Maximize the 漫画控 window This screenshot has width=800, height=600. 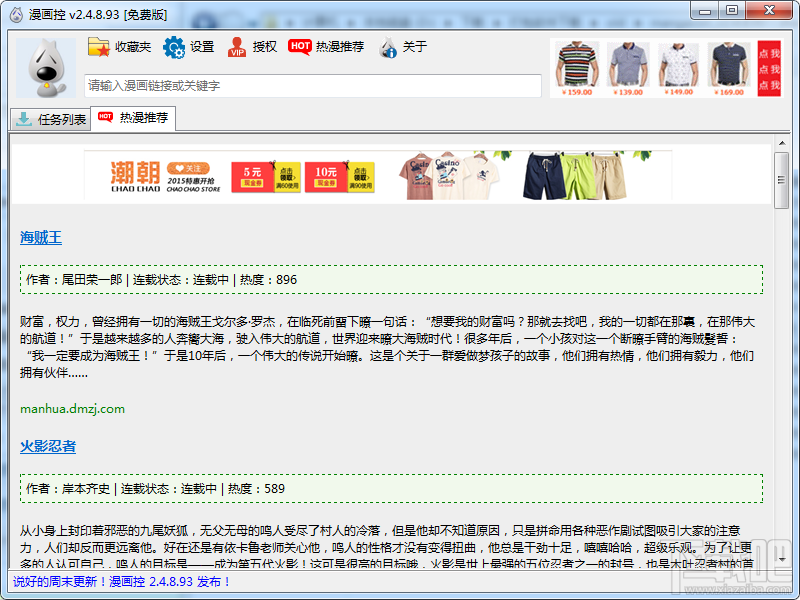tap(732, 11)
